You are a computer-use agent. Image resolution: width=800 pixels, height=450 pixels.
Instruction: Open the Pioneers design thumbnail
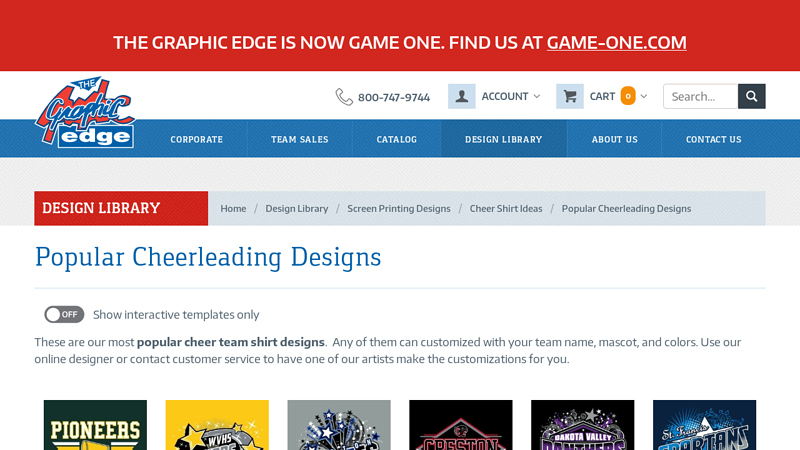point(95,425)
